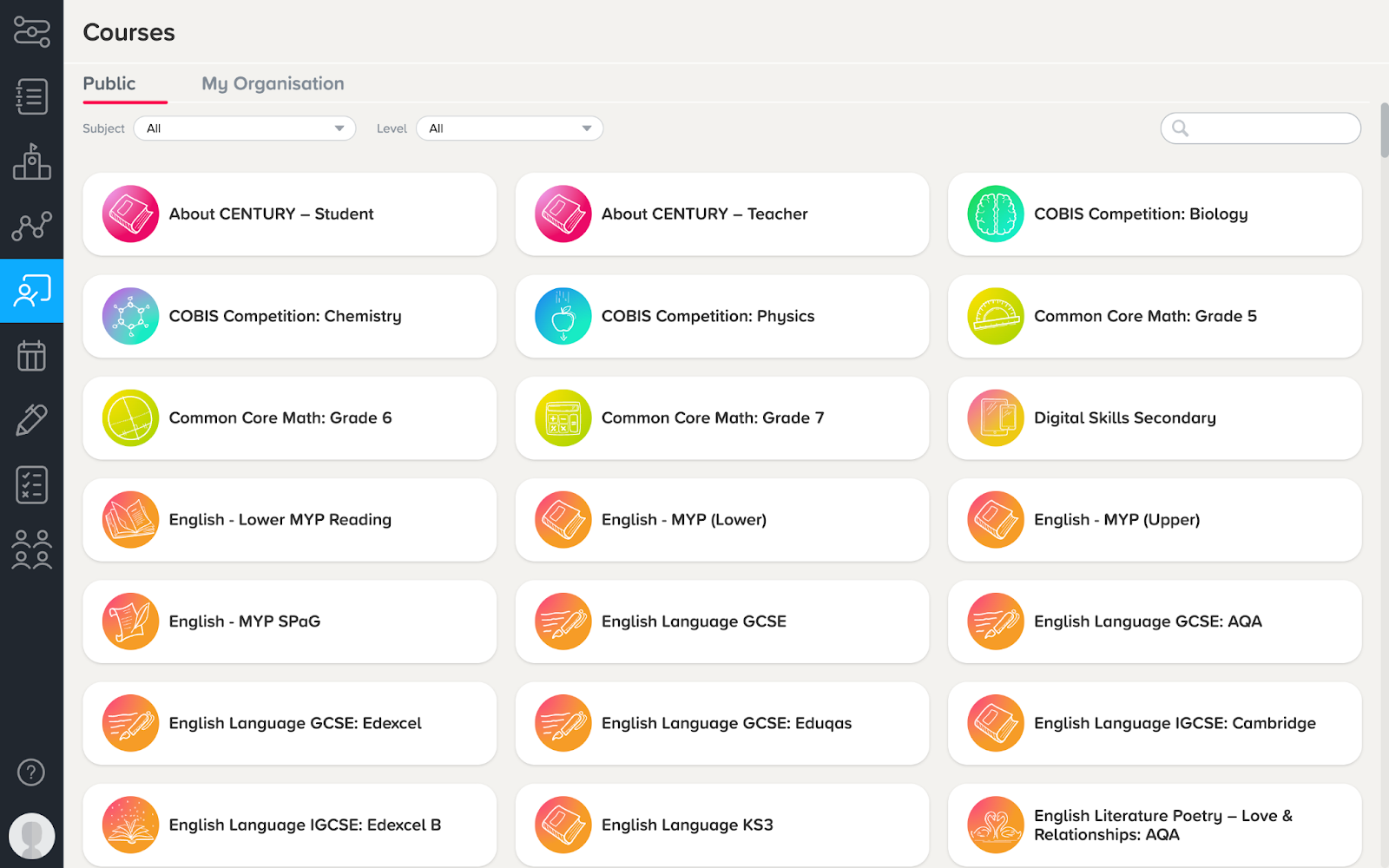Image resolution: width=1389 pixels, height=868 pixels.
Task: Open the people groups sidebar icon
Action: pos(31,549)
